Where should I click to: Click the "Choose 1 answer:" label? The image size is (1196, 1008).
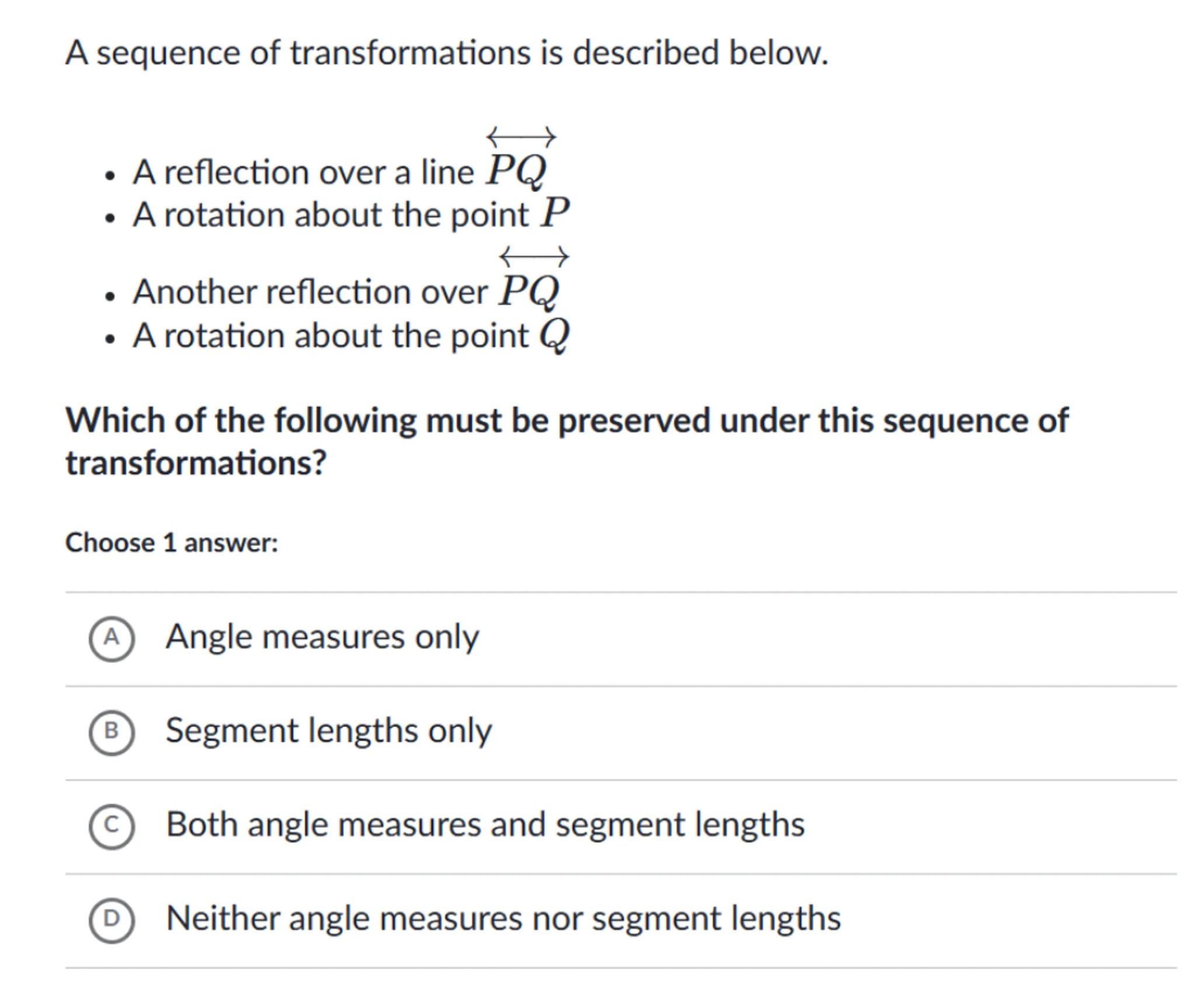coord(172,543)
